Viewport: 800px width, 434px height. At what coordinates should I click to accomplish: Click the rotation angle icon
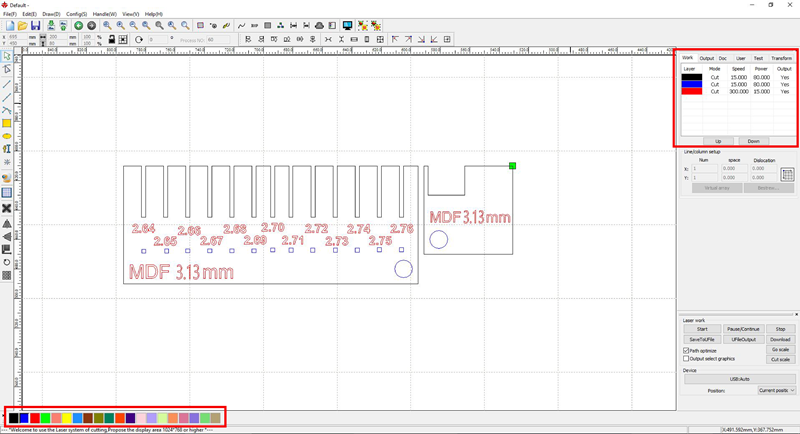(139, 39)
